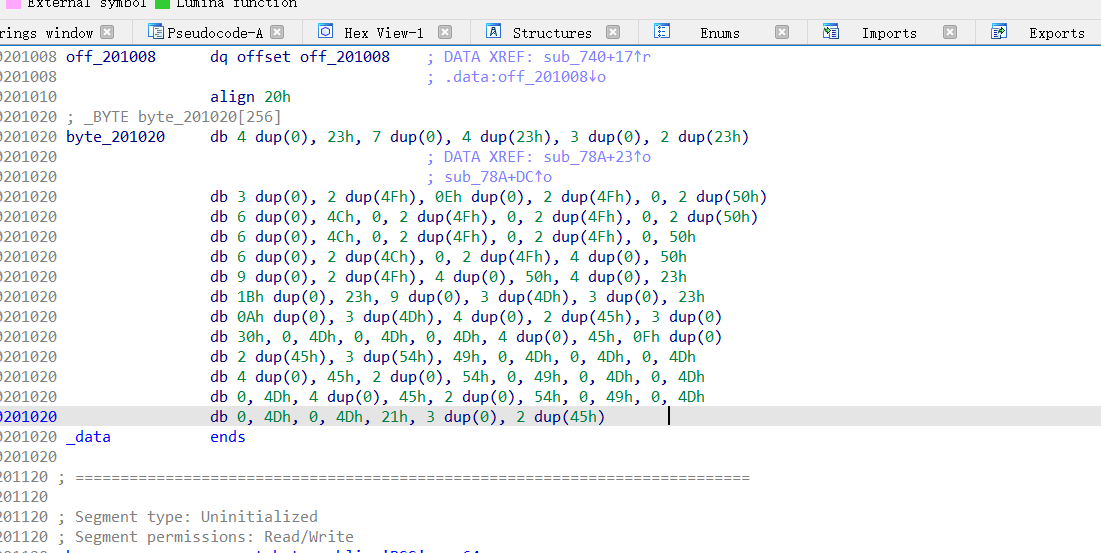Click the Hex View-1 tab icon

[325, 31]
